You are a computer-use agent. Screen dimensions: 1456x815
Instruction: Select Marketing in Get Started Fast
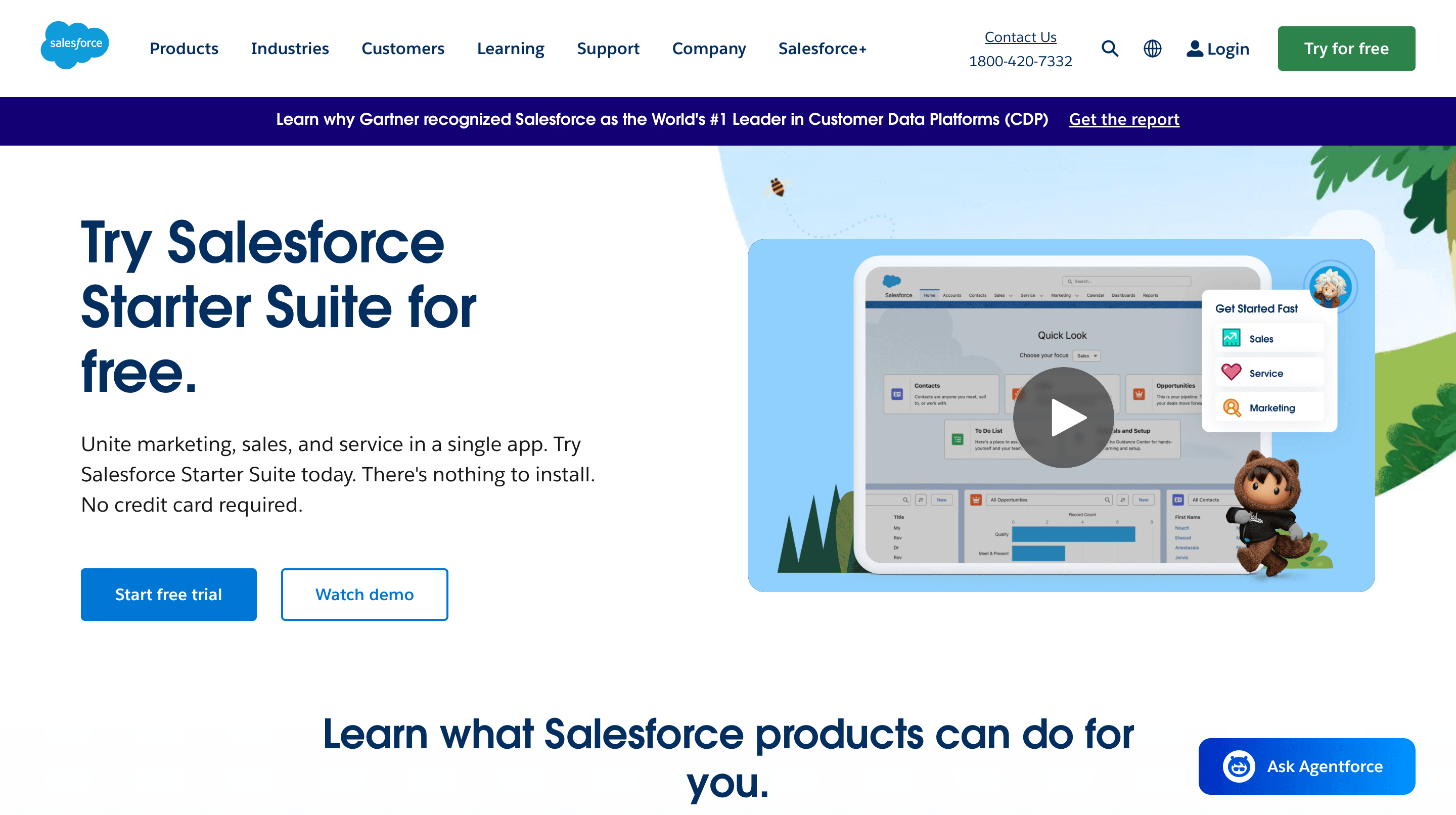(1269, 407)
